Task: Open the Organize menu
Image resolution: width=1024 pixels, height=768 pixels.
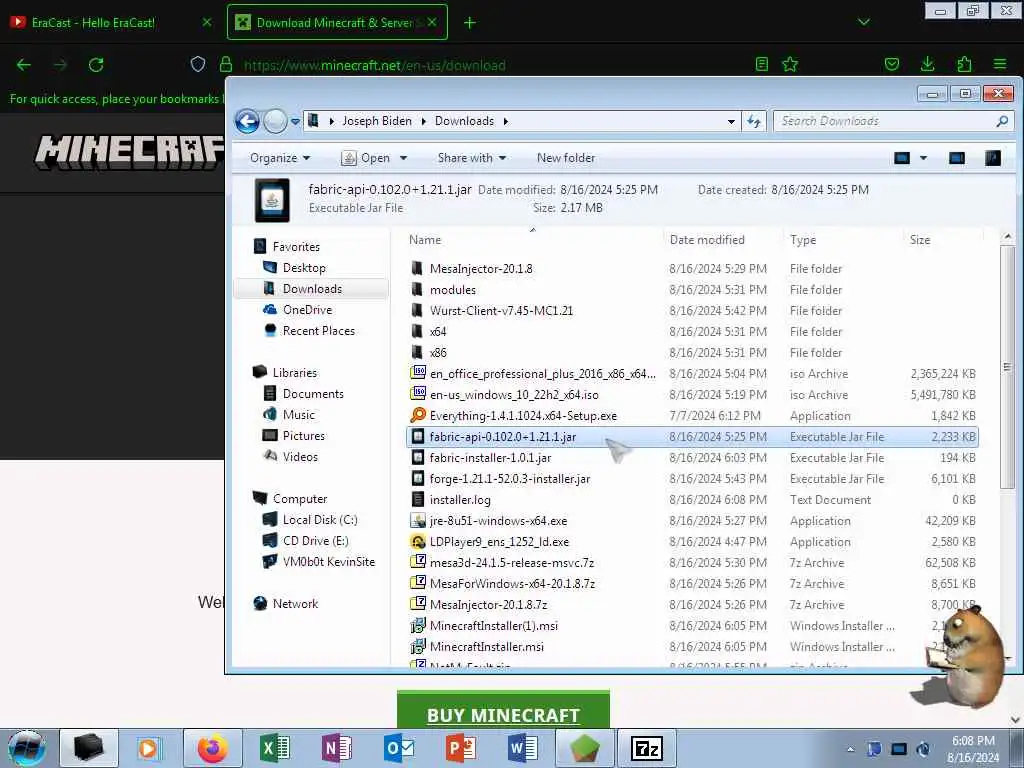Action: [x=280, y=158]
